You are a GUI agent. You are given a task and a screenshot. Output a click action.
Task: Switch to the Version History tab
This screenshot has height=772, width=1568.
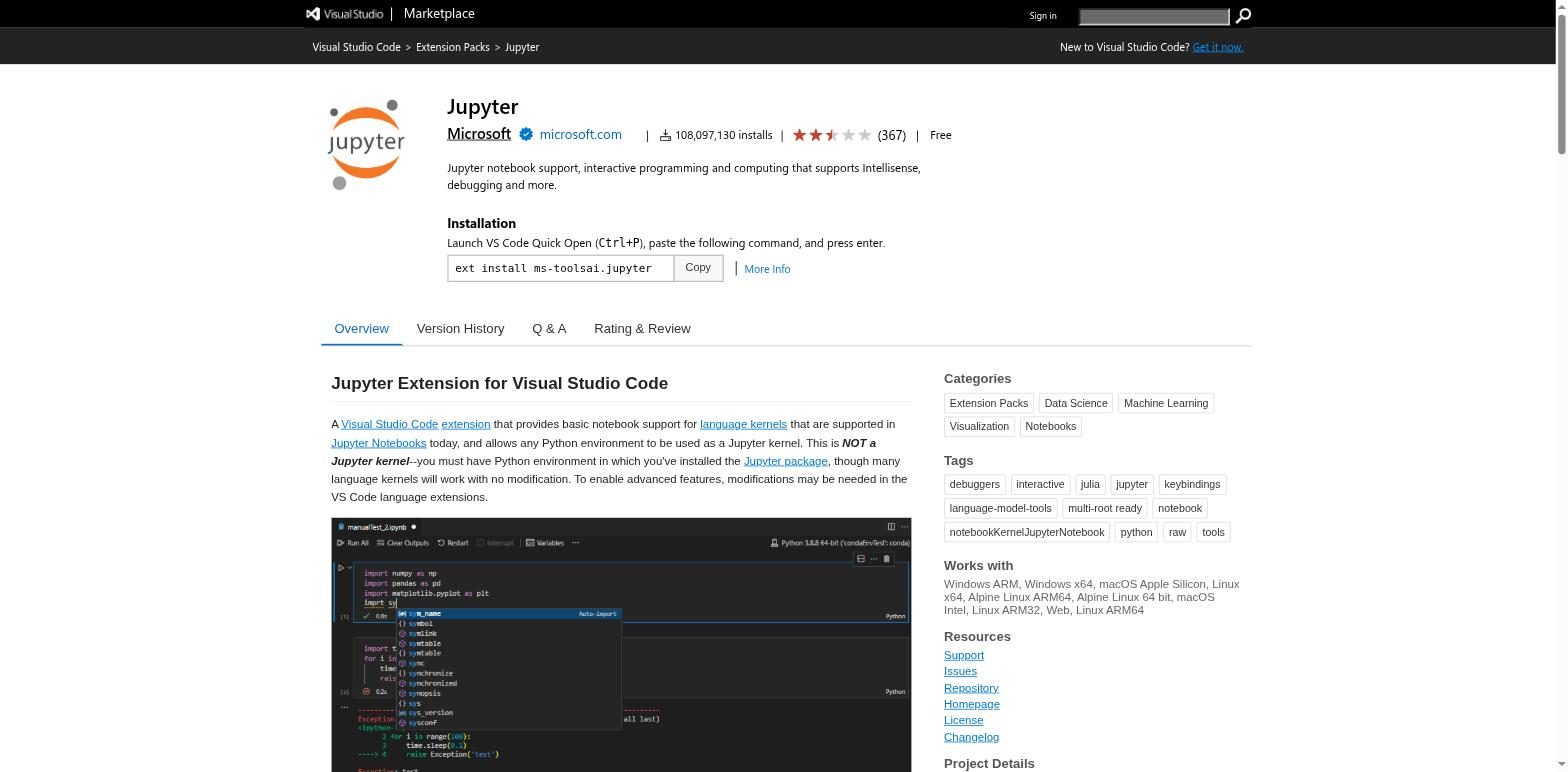tap(460, 328)
